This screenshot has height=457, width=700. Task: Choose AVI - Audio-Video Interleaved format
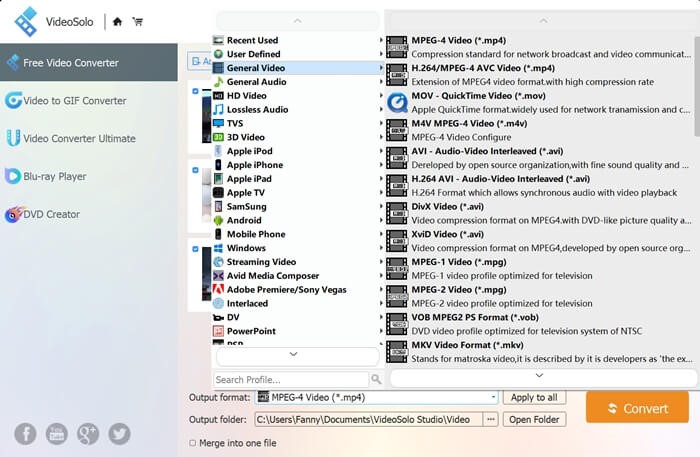point(539,158)
